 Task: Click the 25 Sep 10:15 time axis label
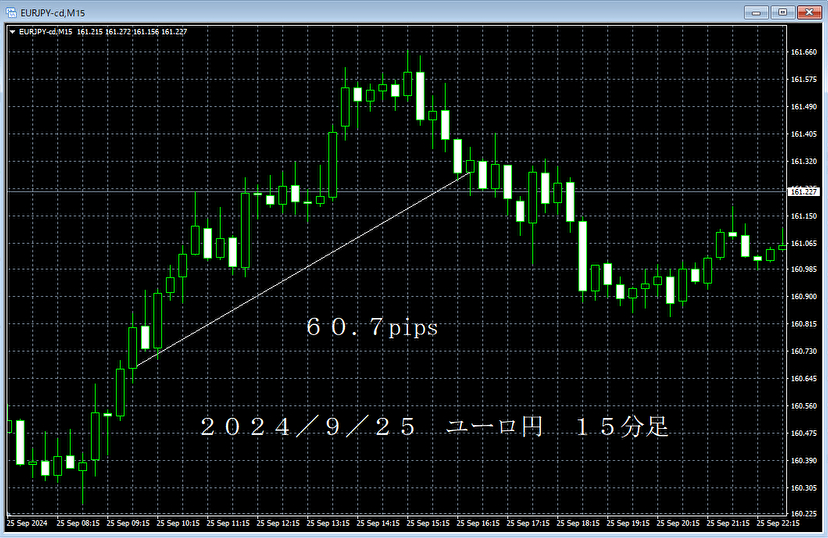[178, 523]
